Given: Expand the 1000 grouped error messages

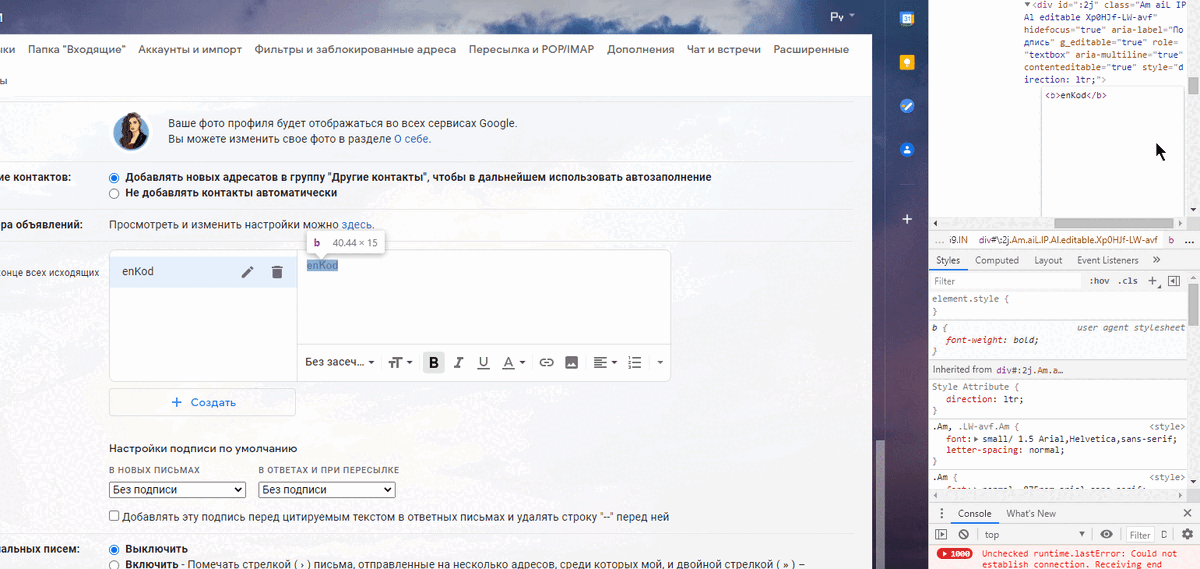Looking at the screenshot, I should coord(955,553).
